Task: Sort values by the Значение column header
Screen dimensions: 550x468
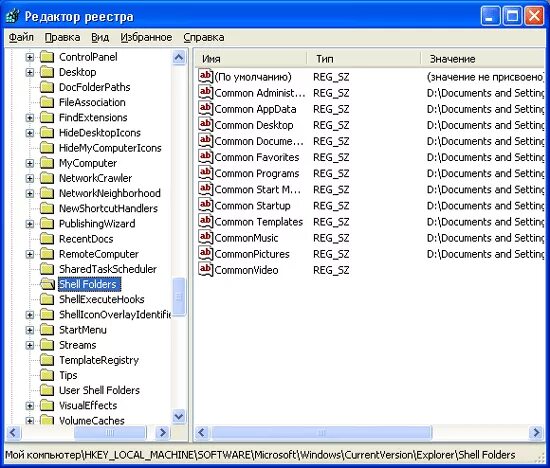Action: (482, 59)
